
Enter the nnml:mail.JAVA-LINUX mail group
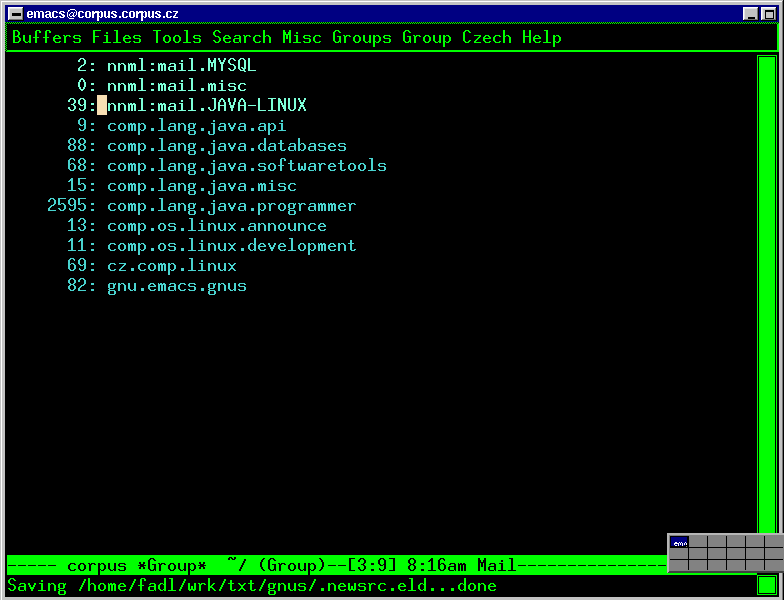[x=206, y=106]
